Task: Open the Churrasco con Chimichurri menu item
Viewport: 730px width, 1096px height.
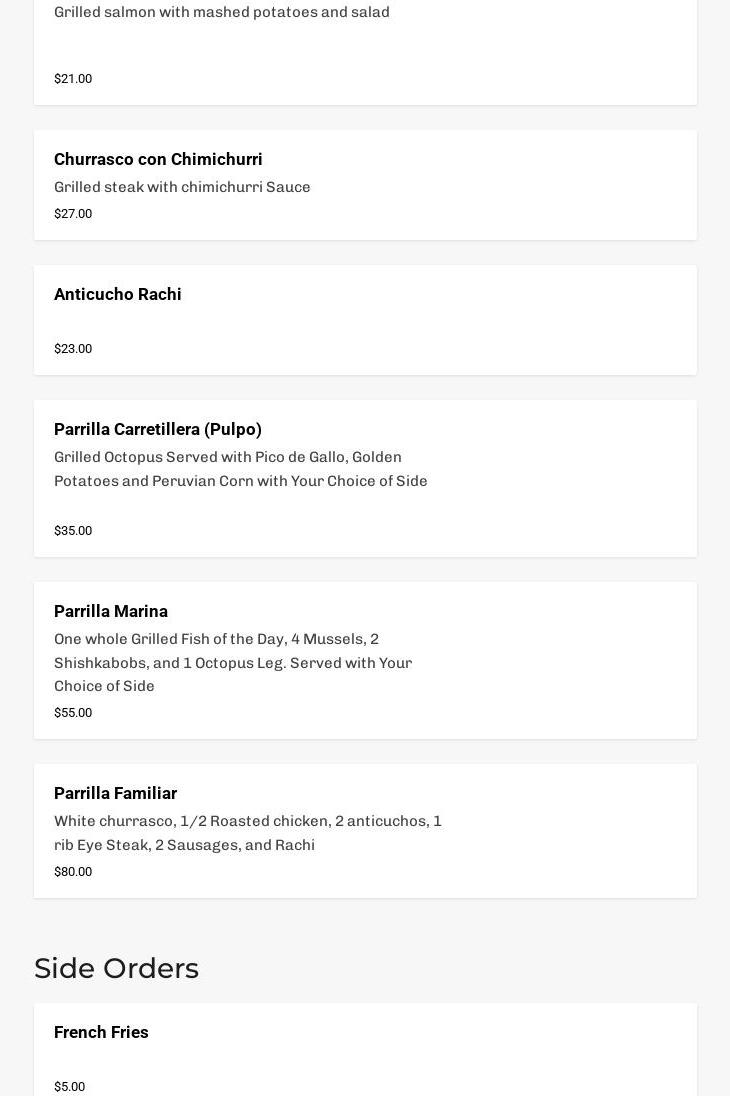Action: click(x=158, y=159)
